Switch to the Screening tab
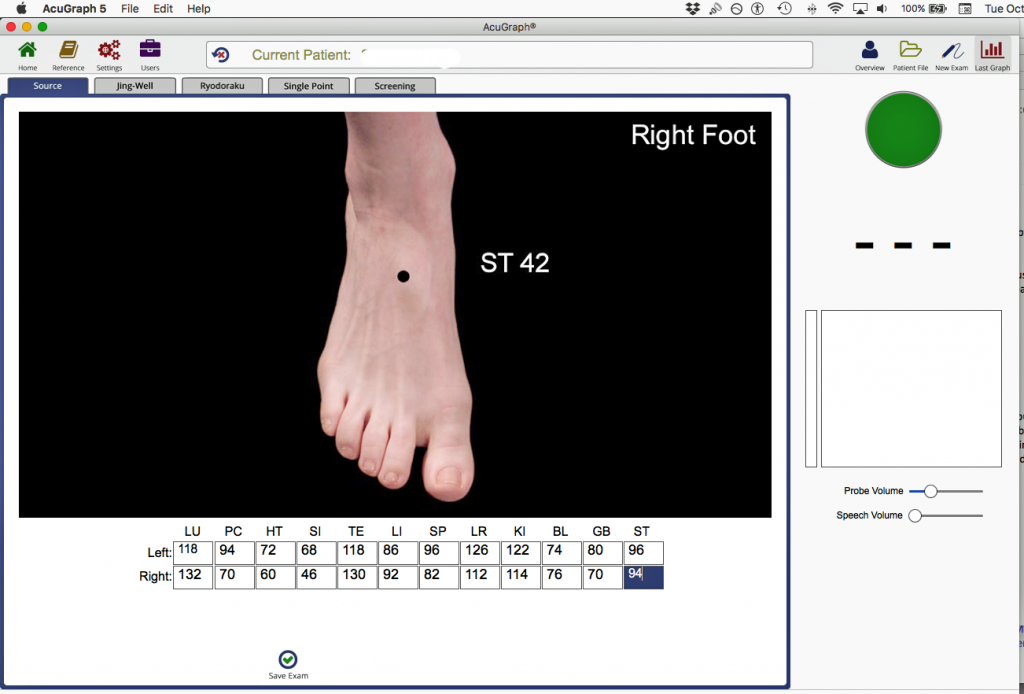 [x=395, y=86]
